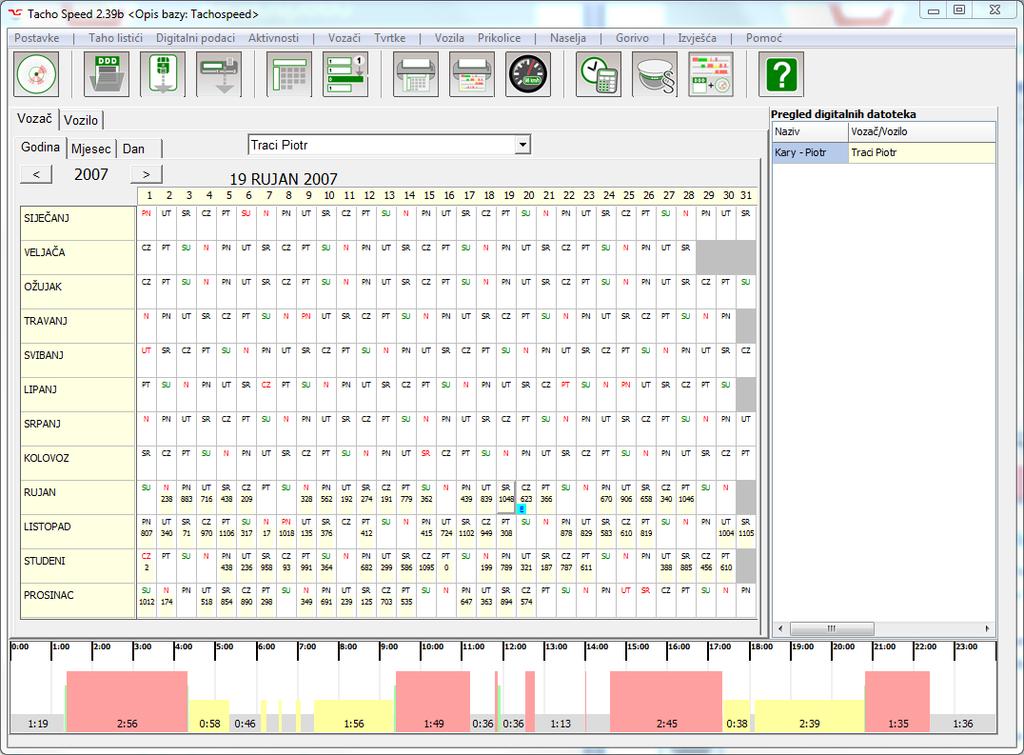Select LISTOPAD 5 cell with value 1106

(x=226, y=532)
